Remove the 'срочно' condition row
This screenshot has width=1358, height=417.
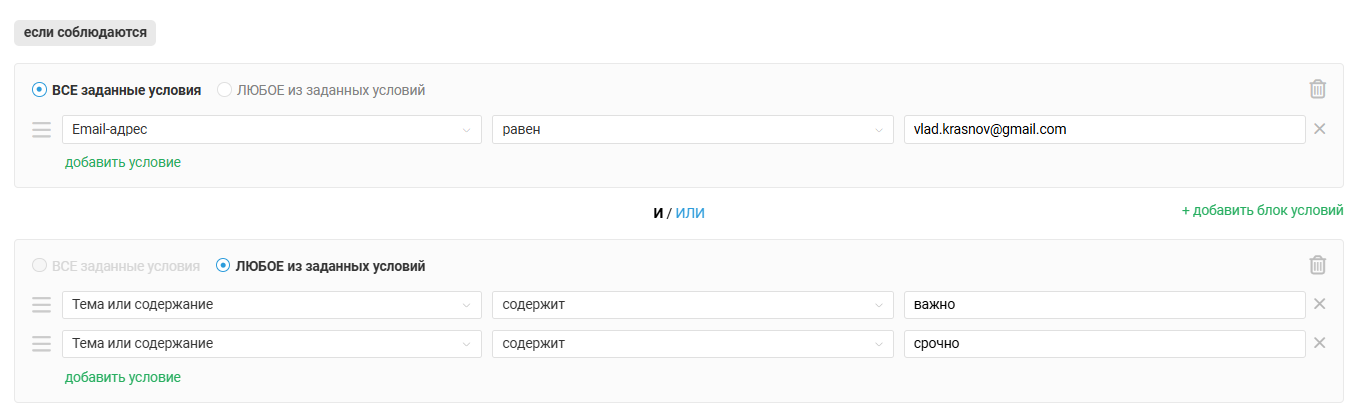1319,343
